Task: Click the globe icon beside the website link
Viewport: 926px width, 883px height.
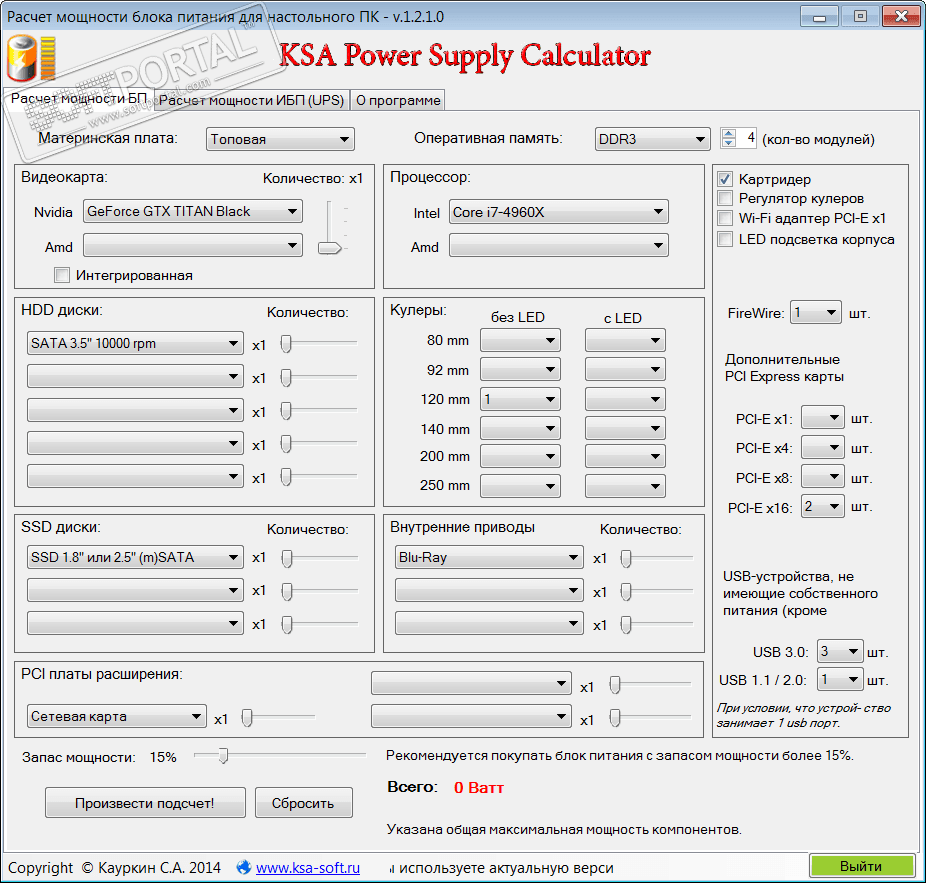Action: (243, 867)
